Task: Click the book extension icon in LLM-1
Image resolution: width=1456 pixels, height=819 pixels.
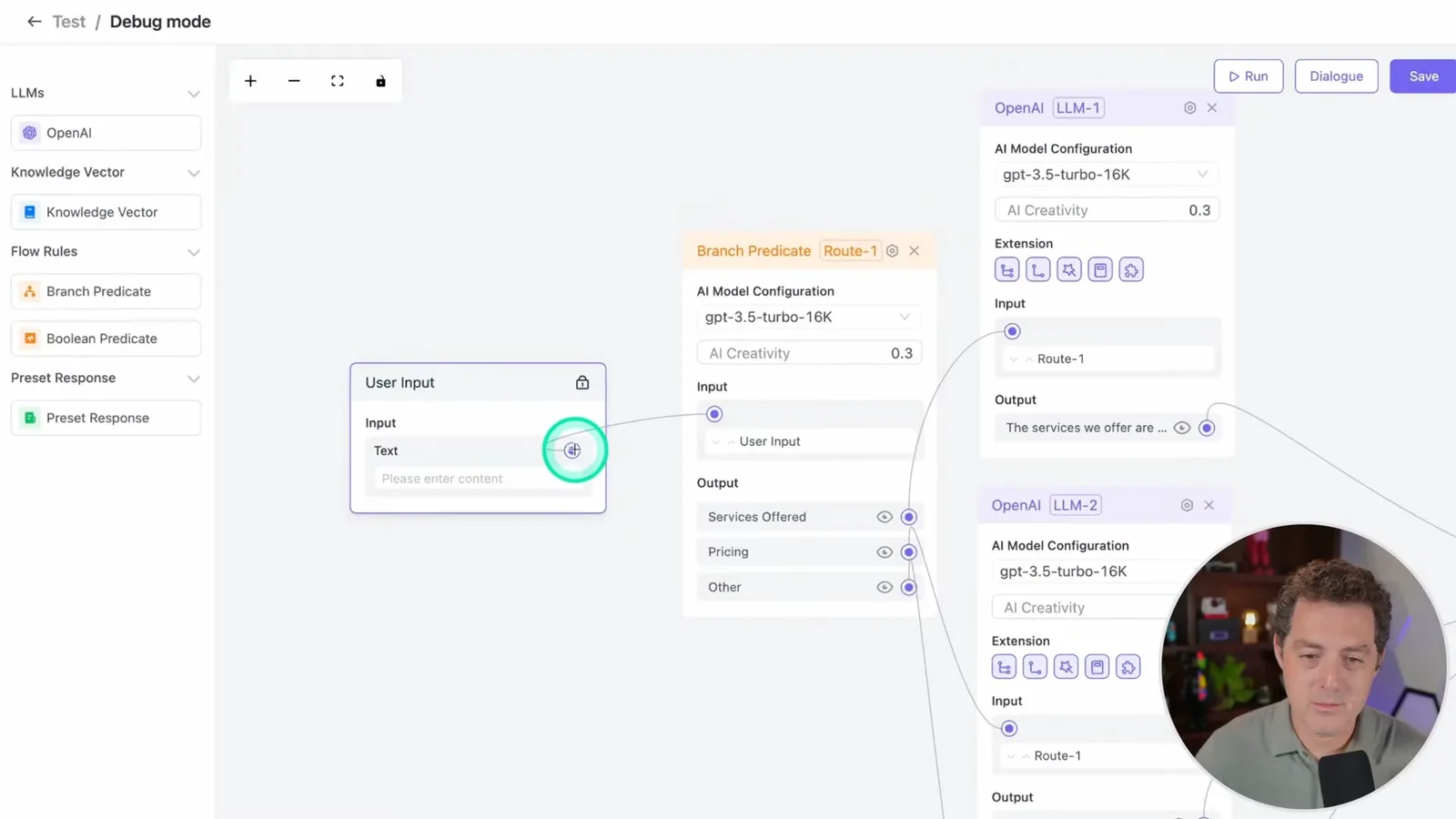Action: tap(1100, 270)
